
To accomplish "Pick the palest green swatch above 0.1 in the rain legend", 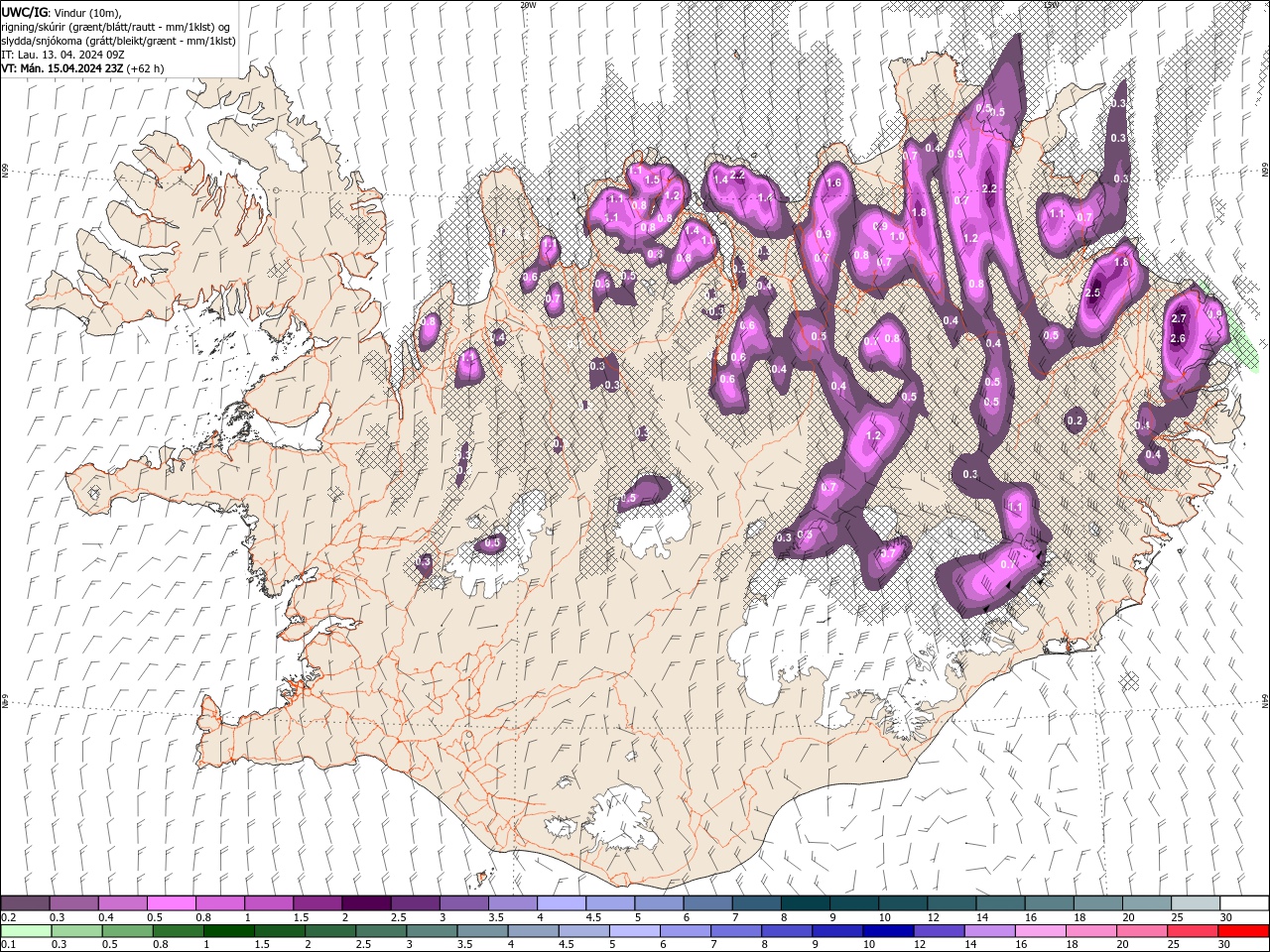I will [25, 931].
